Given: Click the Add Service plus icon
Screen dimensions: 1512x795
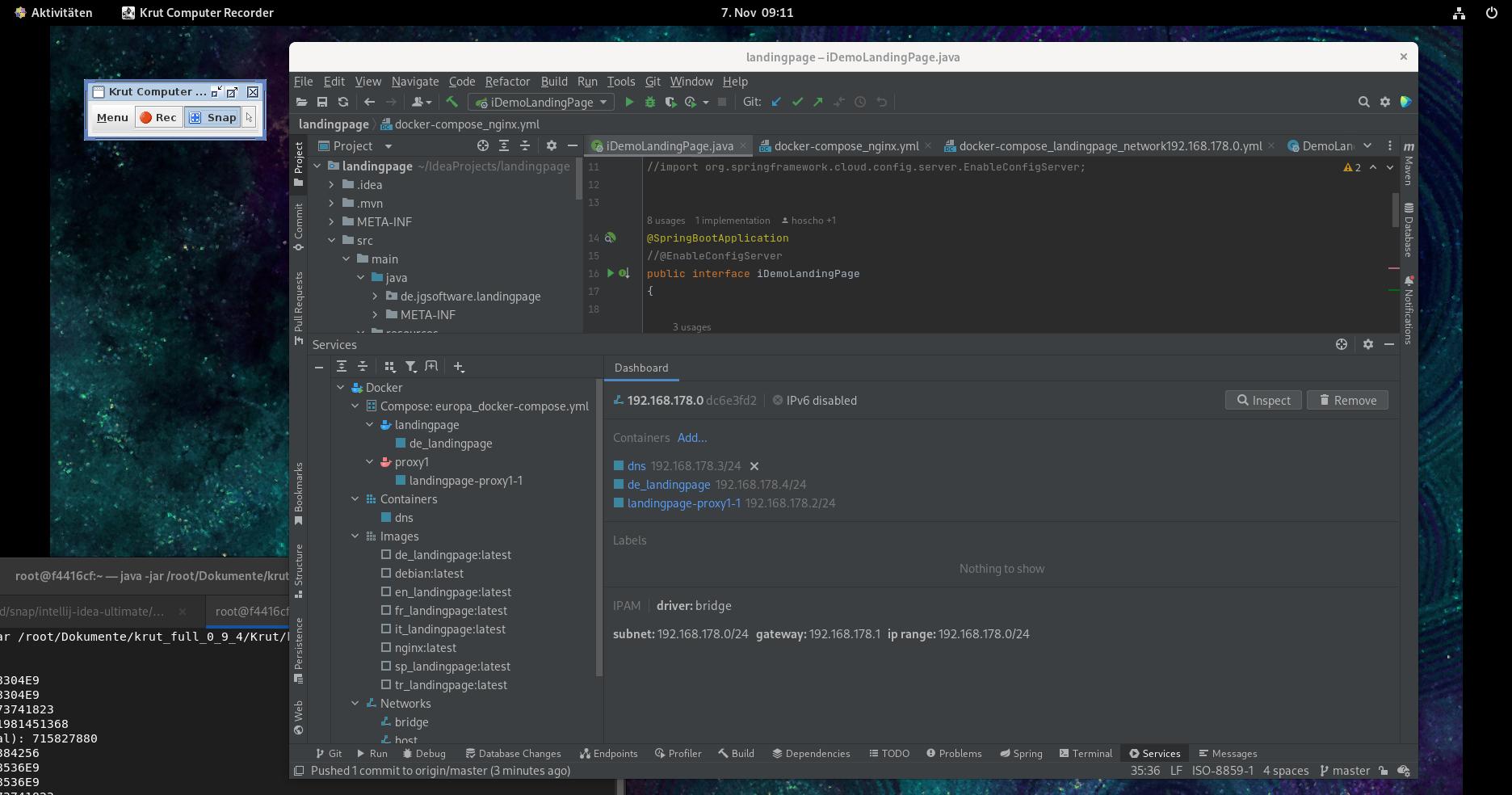Looking at the screenshot, I should pyautogui.click(x=459, y=367).
